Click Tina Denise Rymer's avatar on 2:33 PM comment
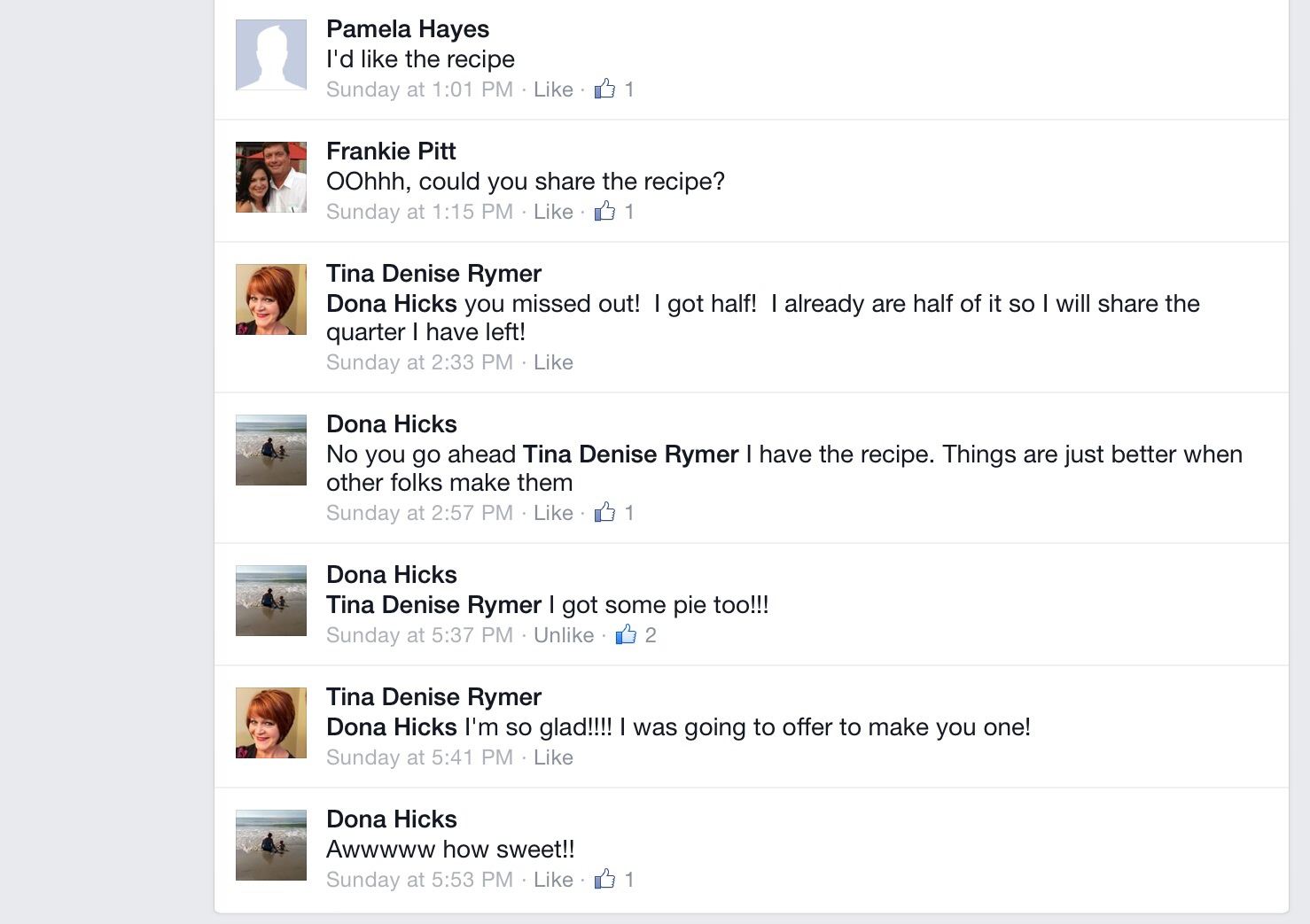 [271, 299]
